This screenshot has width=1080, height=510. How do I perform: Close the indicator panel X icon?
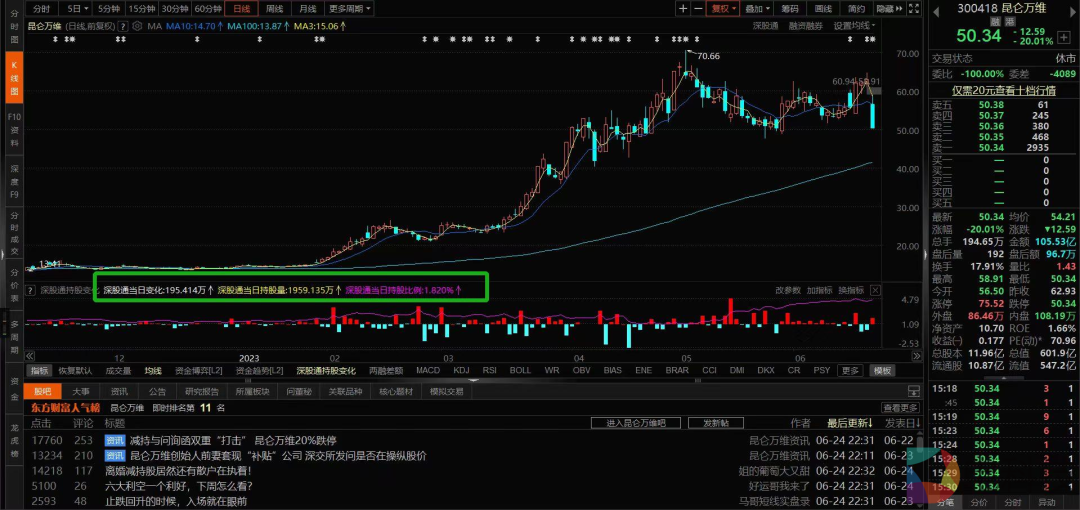point(877,290)
